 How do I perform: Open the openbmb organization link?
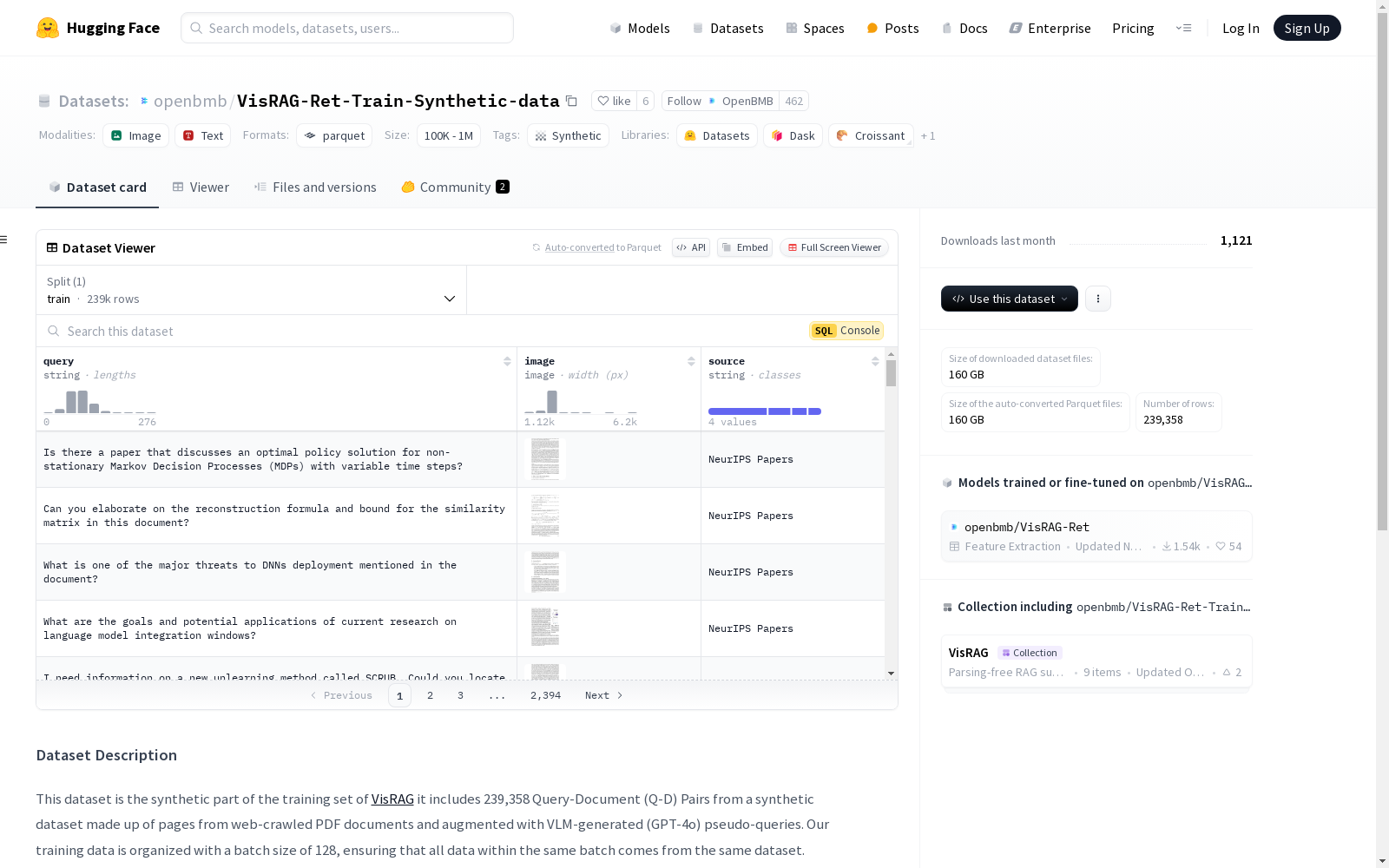point(190,101)
